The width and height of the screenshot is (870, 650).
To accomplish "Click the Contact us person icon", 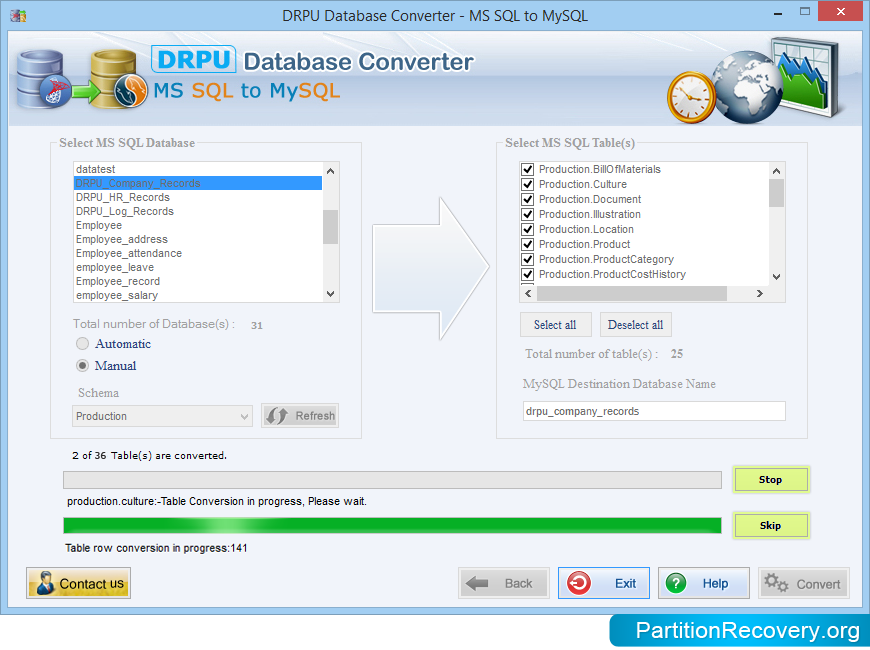I will (x=44, y=584).
